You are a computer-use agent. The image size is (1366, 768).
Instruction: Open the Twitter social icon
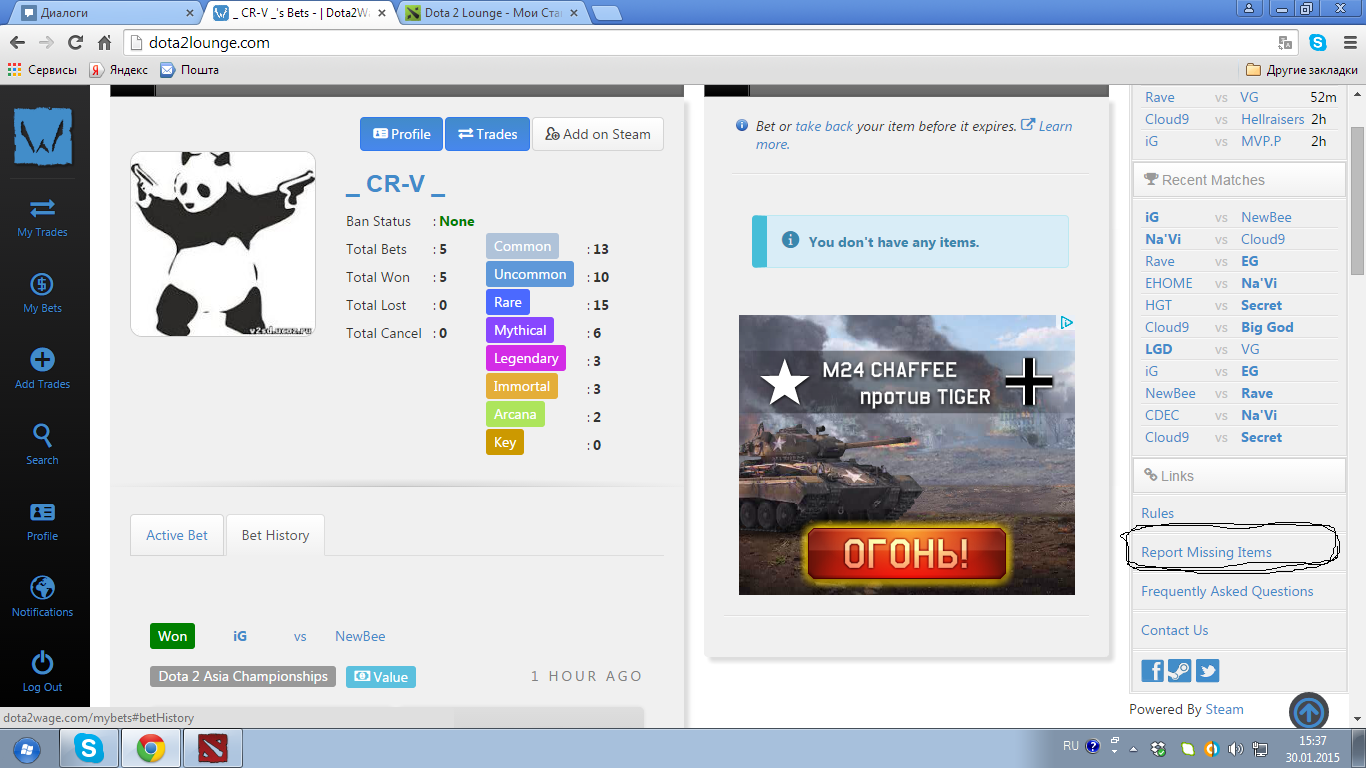click(x=1207, y=670)
